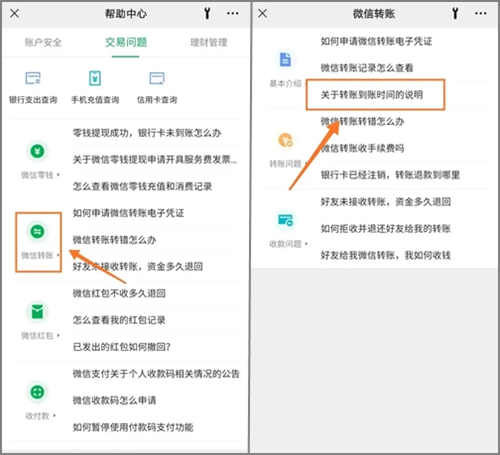Viewport: 500px width, 455px height.
Task: Open 关于转账到账时间的说明
Action: click(372, 95)
